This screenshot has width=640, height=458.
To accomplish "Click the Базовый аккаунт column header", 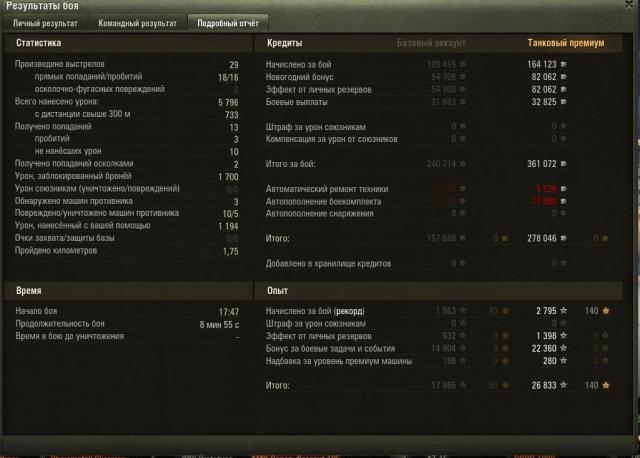I will click(x=431, y=43).
